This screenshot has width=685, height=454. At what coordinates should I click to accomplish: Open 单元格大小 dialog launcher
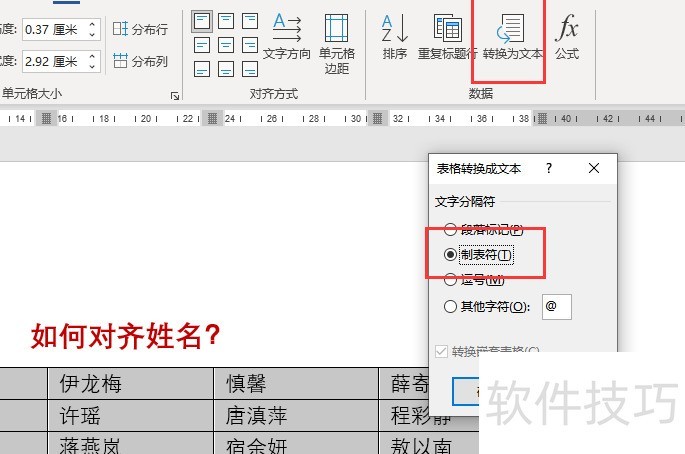[175, 96]
